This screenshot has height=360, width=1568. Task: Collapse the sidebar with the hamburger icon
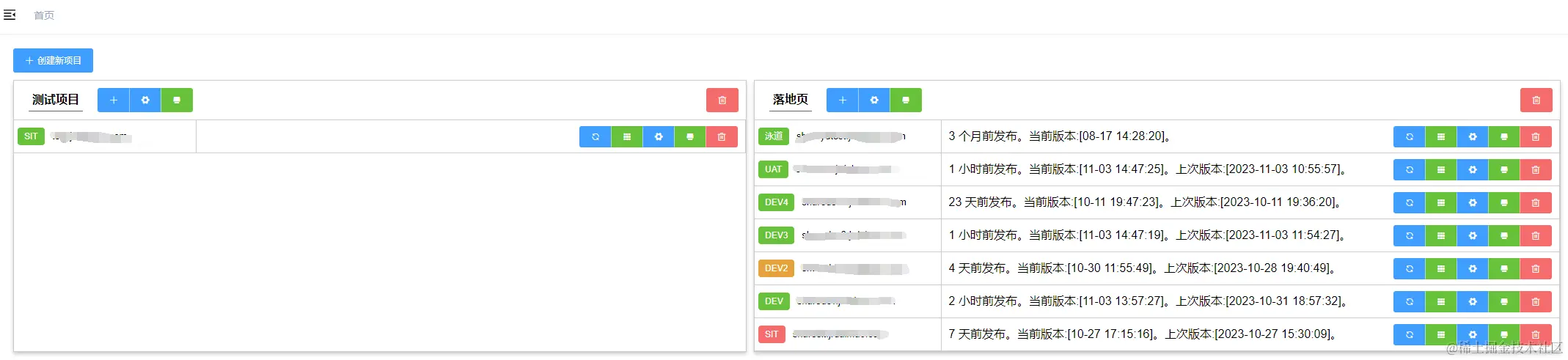[10, 15]
